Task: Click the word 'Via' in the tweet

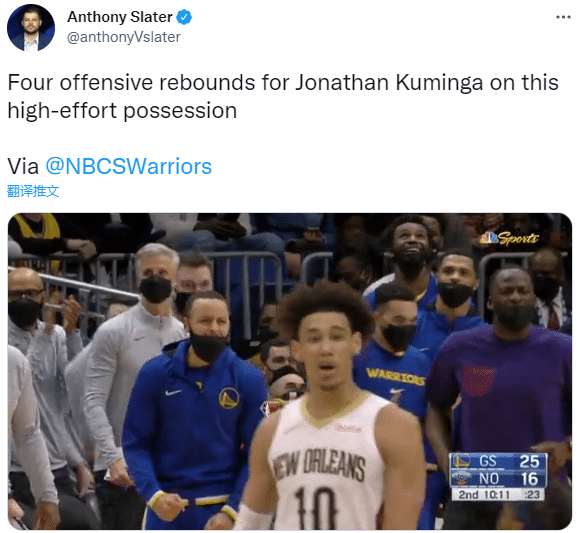Action: (23, 166)
